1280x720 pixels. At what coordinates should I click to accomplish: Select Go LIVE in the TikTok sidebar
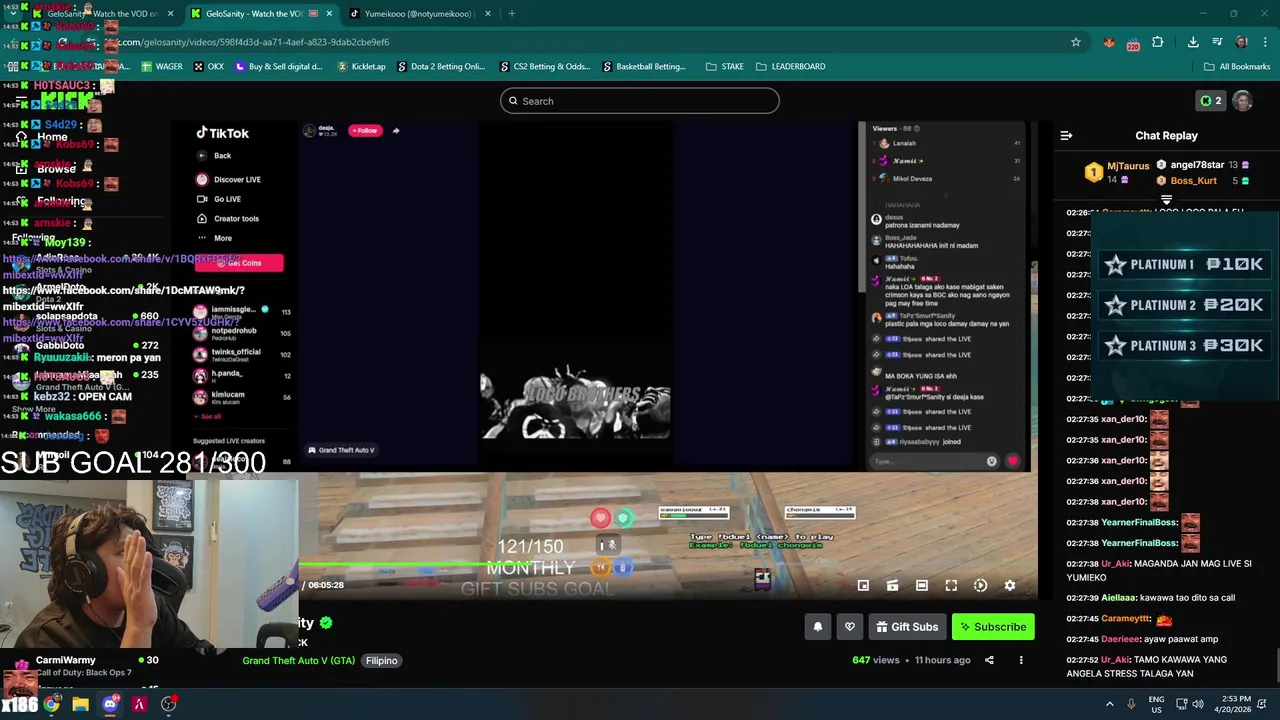pyautogui.click(x=218, y=199)
